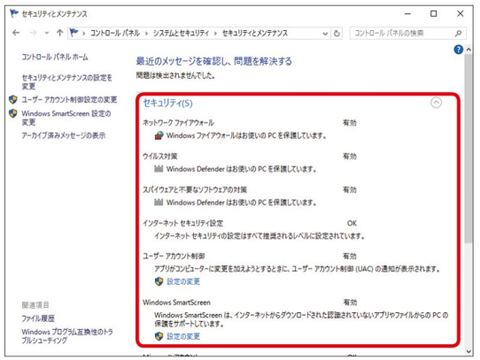Click the scrollbar up arrow
The width and height of the screenshot is (480, 360).
[x=469, y=49]
